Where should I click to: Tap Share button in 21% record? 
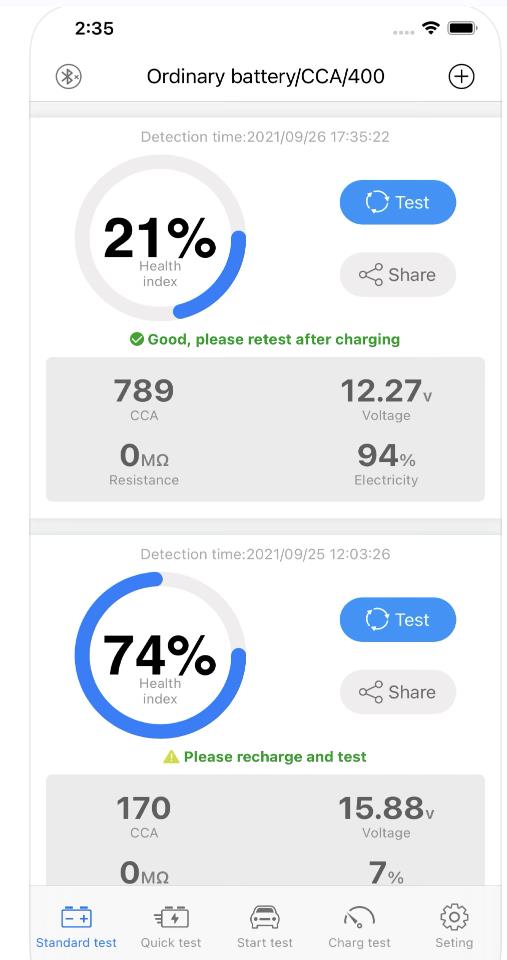click(x=398, y=274)
